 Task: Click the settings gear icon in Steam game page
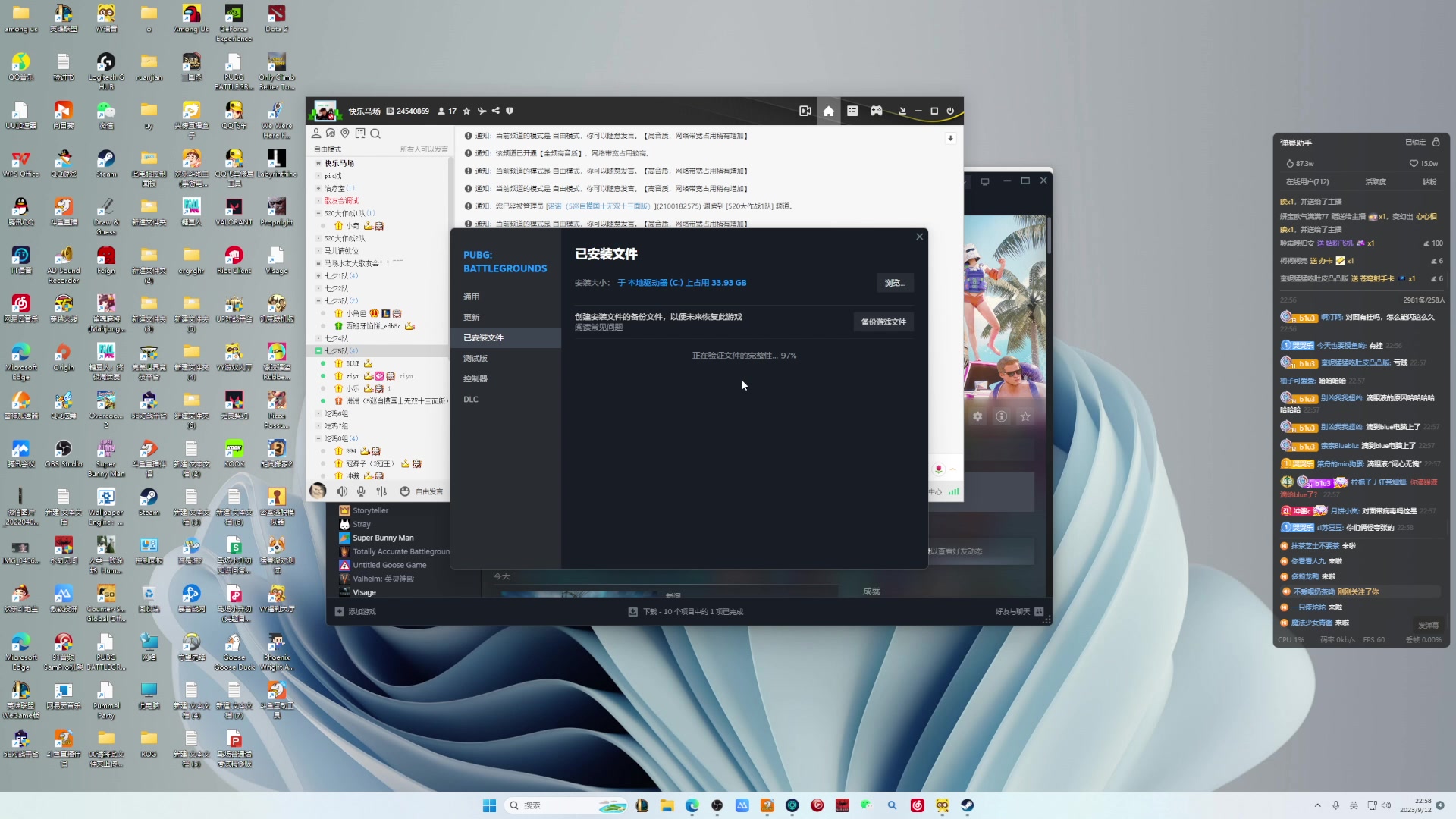point(977,416)
